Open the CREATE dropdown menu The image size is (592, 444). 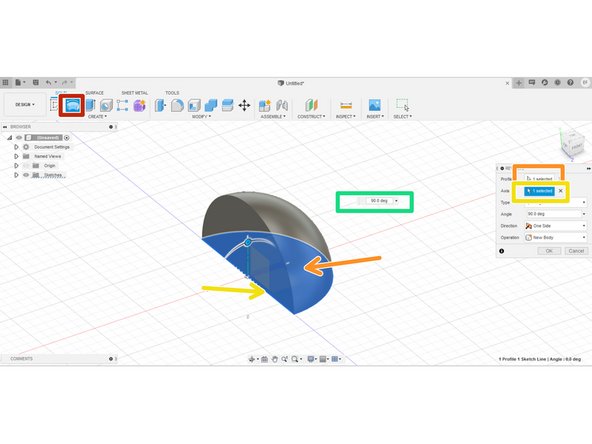tap(97, 117)
